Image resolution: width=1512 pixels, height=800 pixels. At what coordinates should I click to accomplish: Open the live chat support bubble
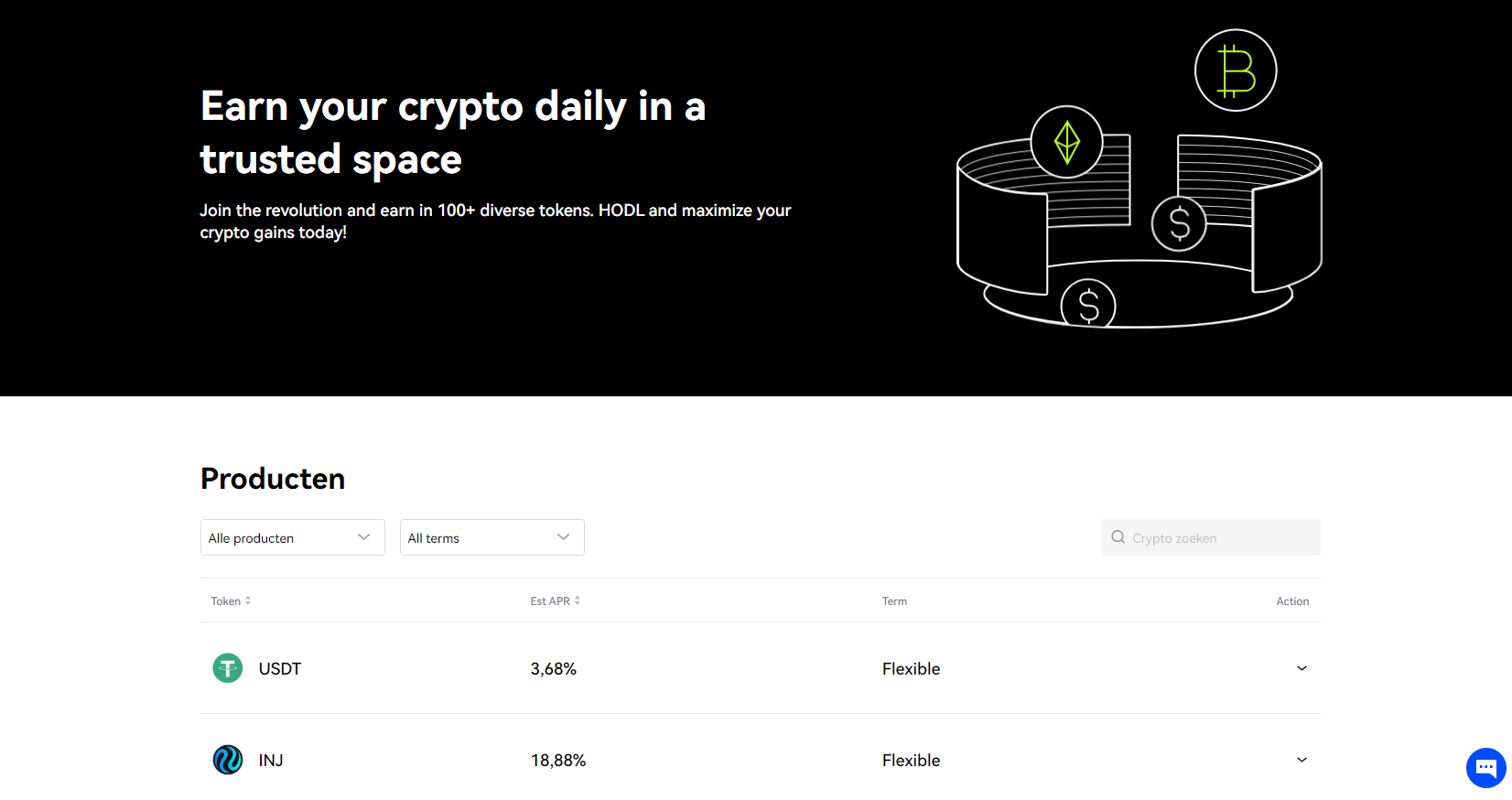1485,768
